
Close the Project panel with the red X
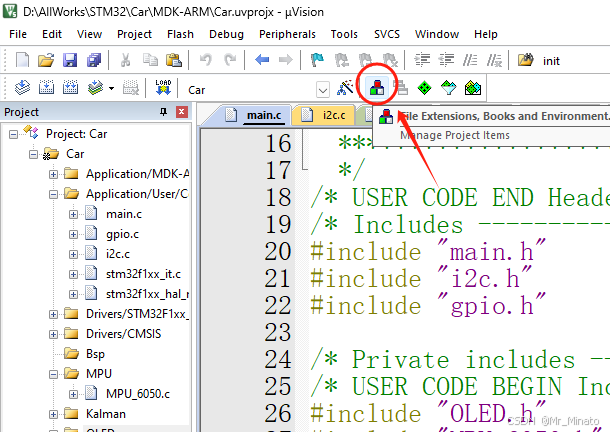point(182,112)
